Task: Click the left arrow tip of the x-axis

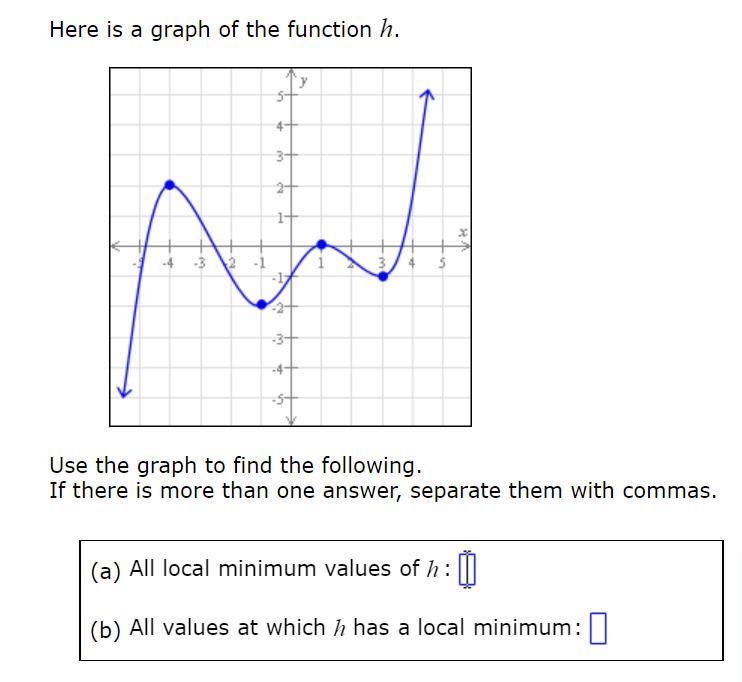Action: [115, 246]
